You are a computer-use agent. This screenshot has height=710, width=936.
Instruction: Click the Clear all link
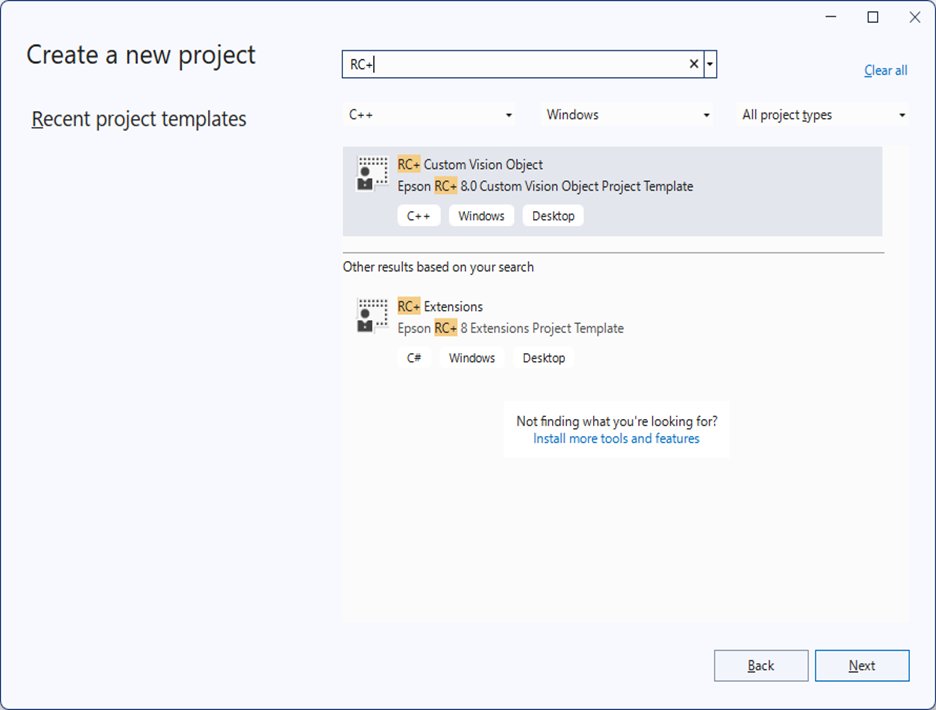885,70
